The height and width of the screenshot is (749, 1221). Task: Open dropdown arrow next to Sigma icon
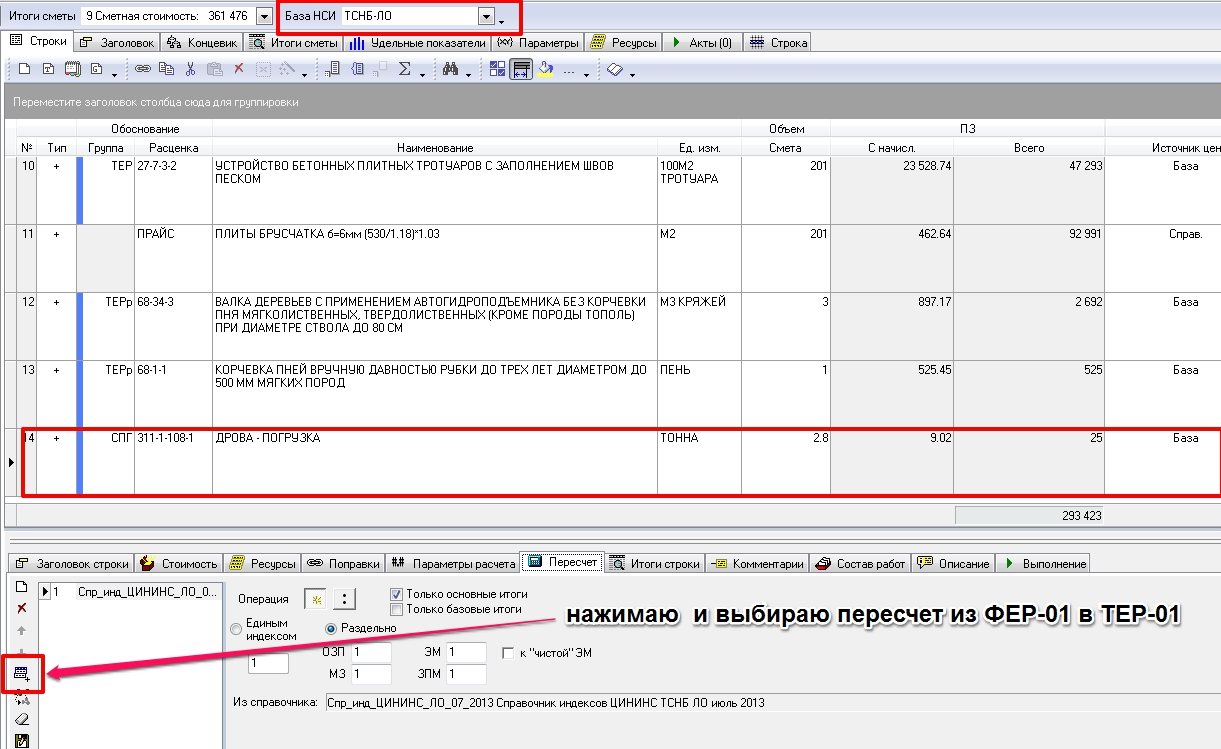pos(422,72)
